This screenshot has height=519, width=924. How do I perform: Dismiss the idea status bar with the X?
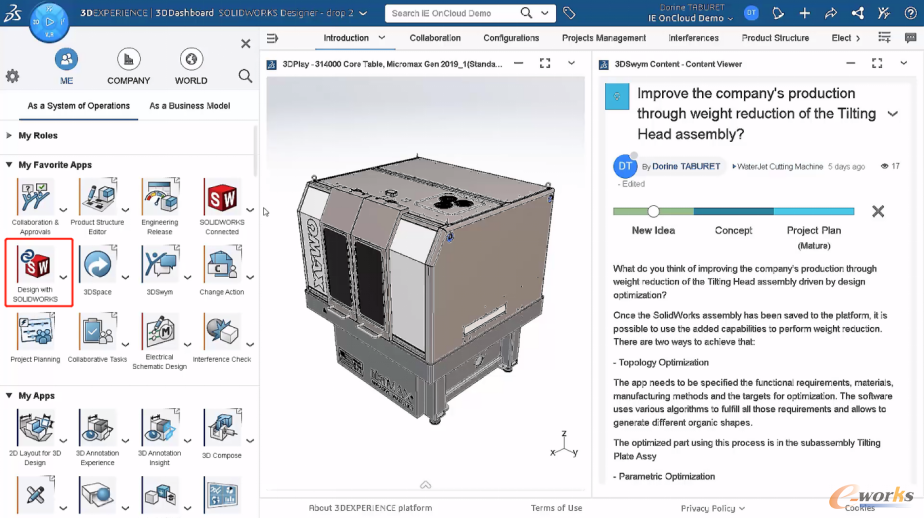[x=878, y=211]
